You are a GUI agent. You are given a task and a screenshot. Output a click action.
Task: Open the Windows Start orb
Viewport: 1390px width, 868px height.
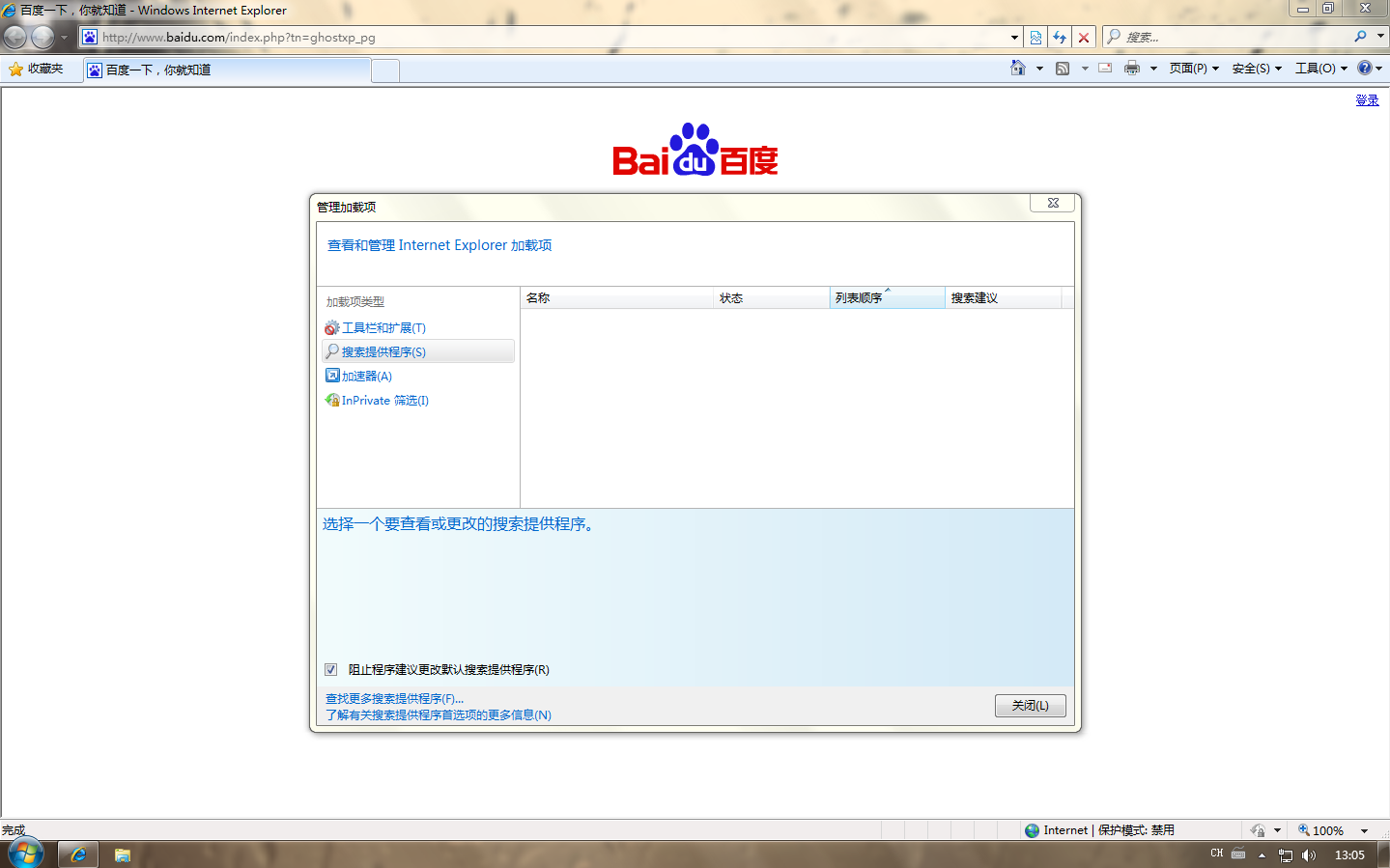coord(26,854)
